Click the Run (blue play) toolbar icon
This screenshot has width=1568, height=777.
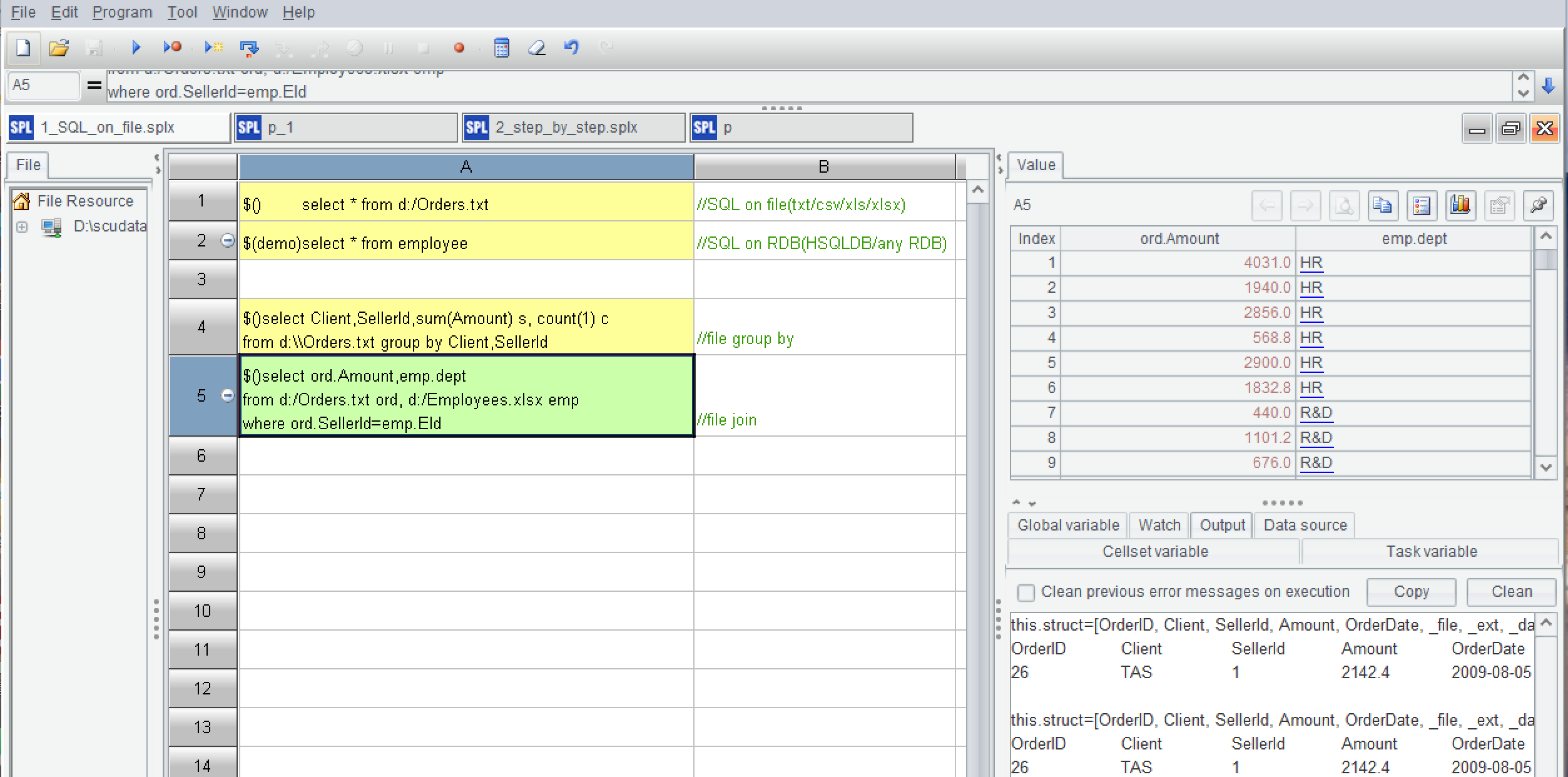(136, 48)
